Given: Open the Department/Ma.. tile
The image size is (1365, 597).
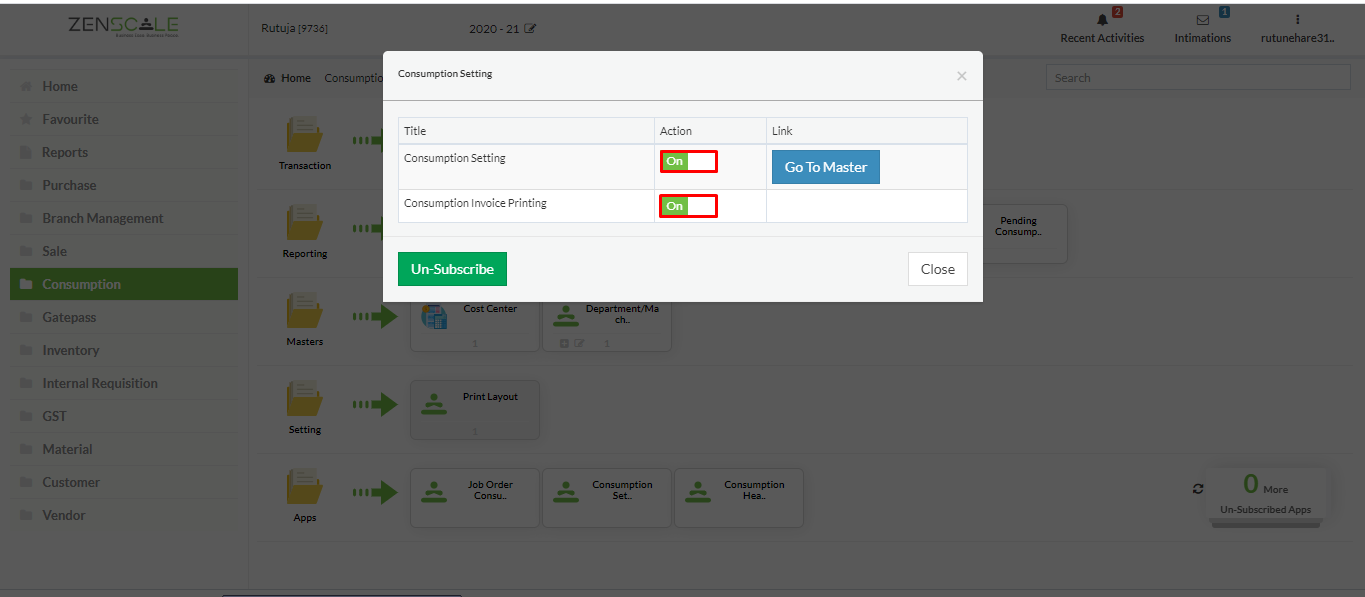Looking at the screenshot, I should (x=607, y=322).
